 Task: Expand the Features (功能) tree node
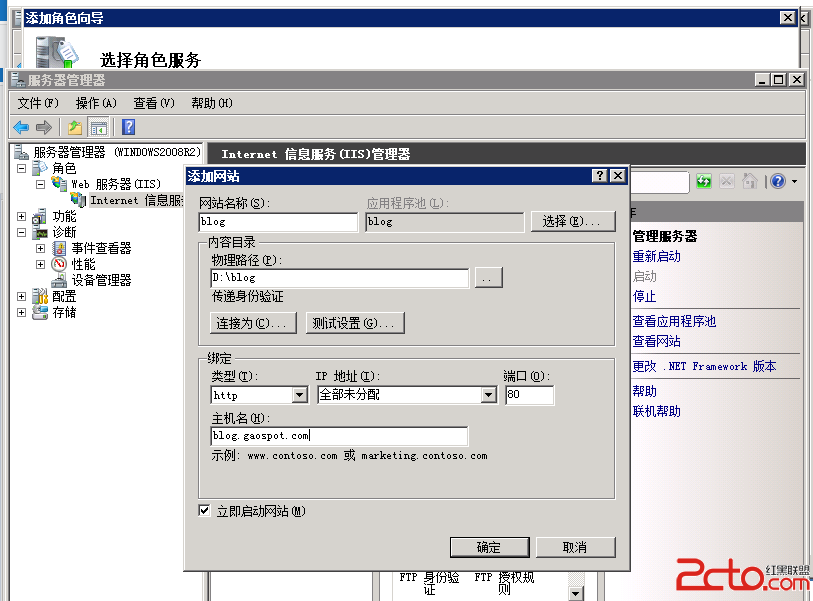[x=21, y=216]
